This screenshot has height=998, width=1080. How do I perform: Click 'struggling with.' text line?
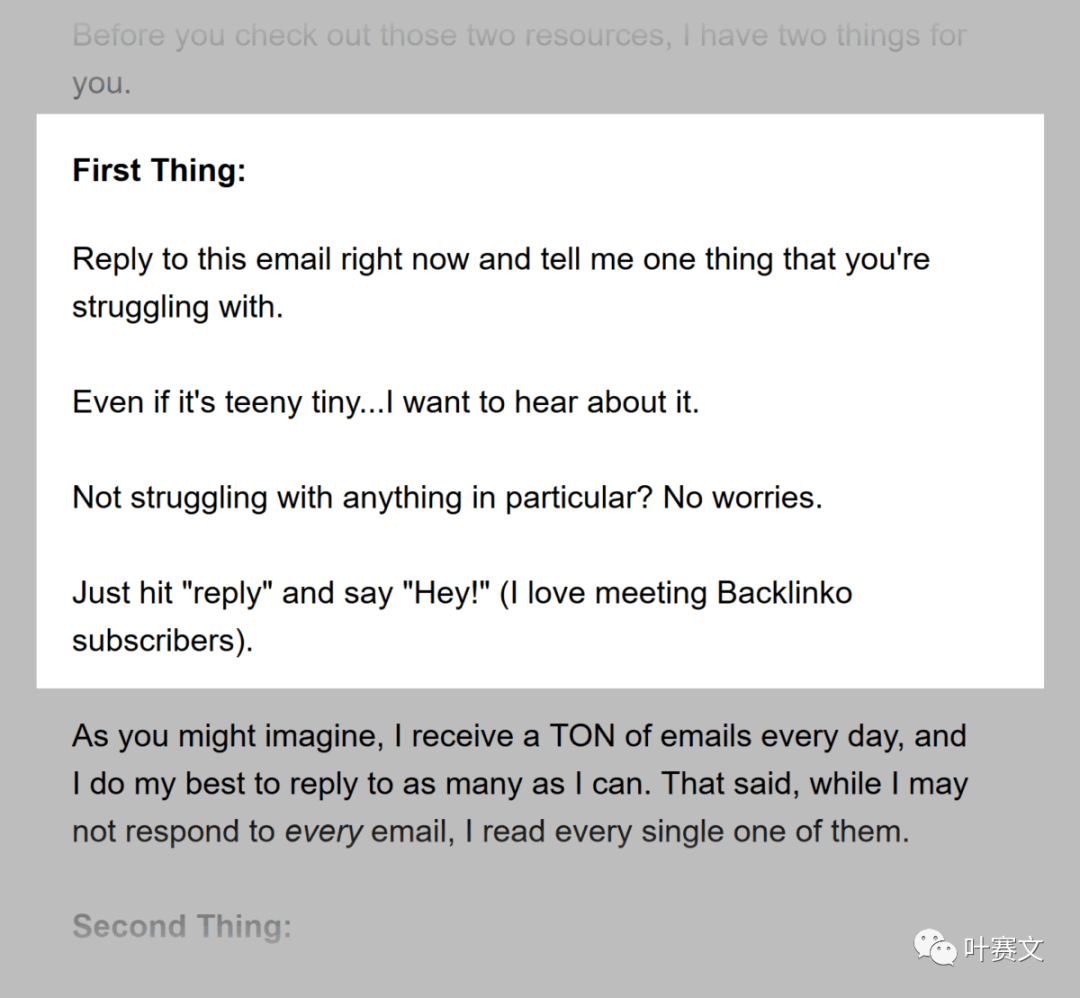tap(178, 307)
